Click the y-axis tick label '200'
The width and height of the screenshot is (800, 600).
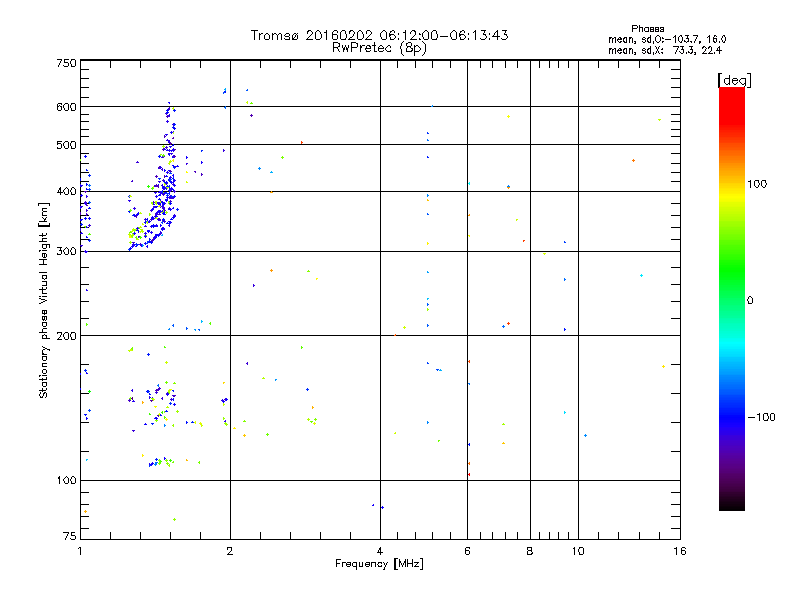coord(66,336)
